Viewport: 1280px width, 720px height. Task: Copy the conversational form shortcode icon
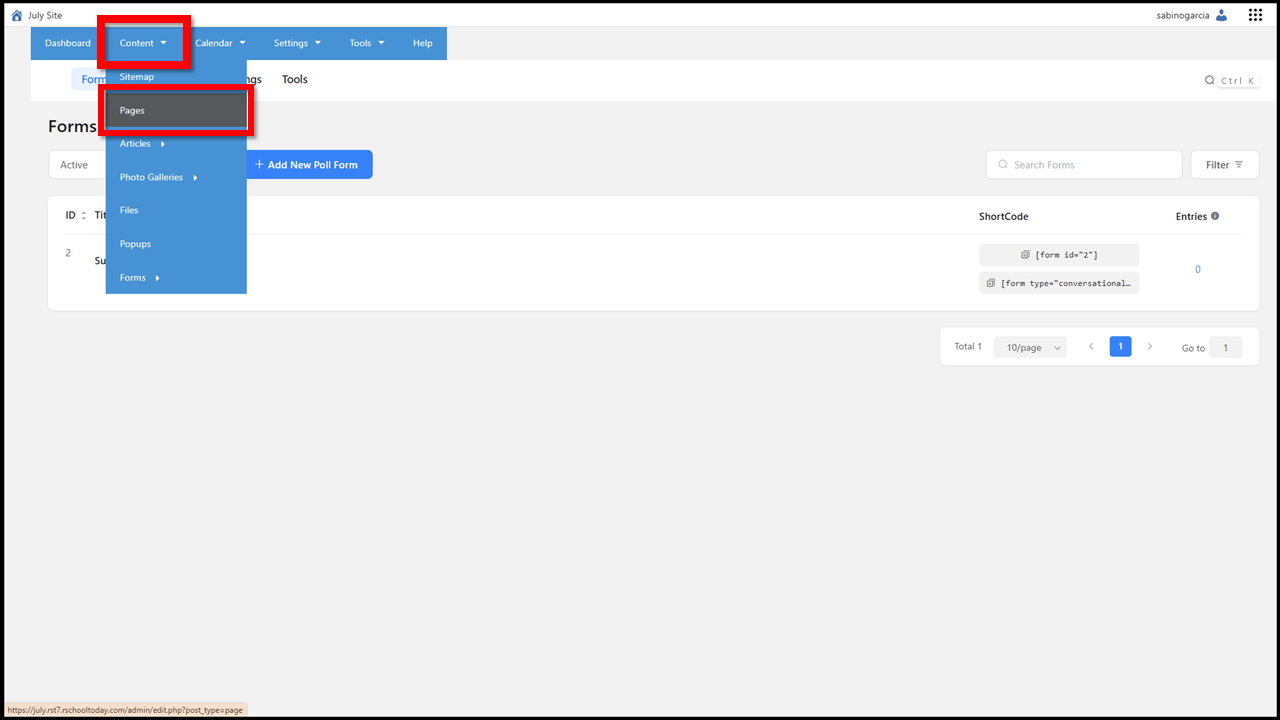[991, 283]
